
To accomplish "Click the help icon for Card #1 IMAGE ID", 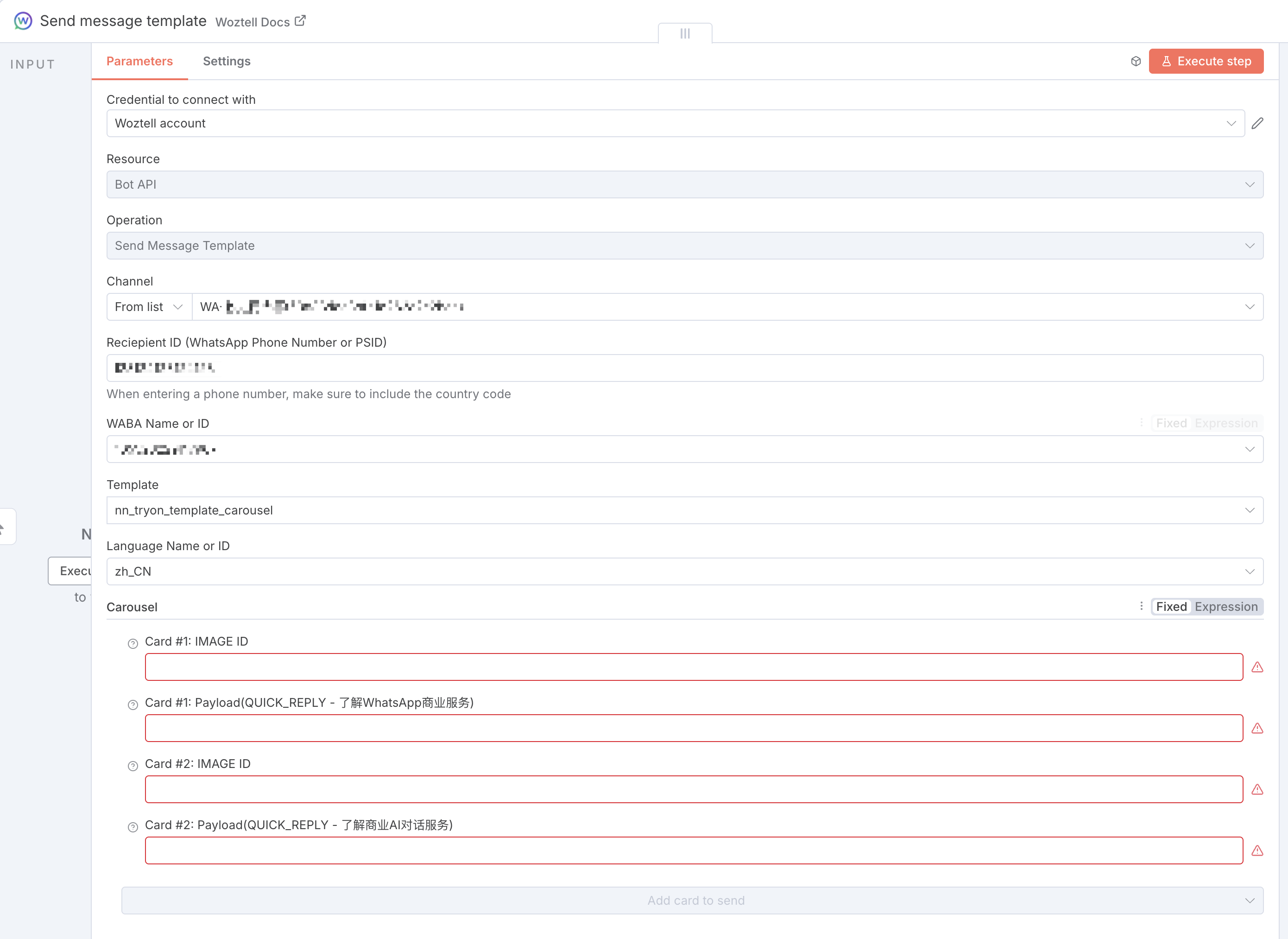I will tap(133, 643).
